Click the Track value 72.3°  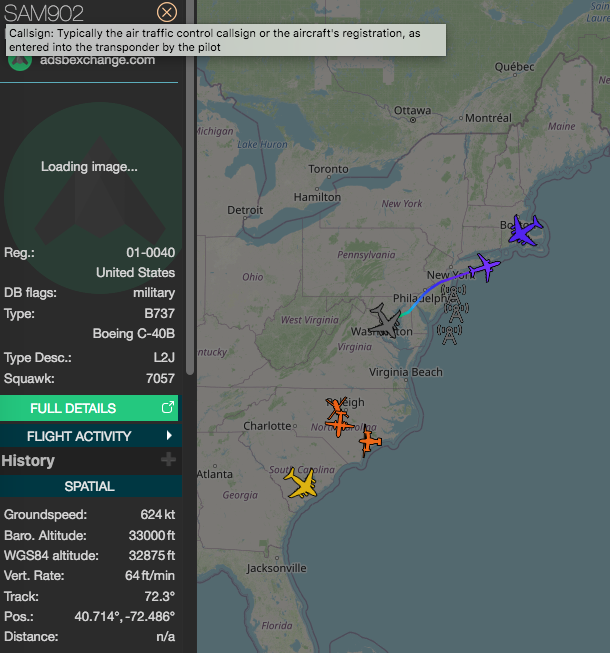[160, 596]
